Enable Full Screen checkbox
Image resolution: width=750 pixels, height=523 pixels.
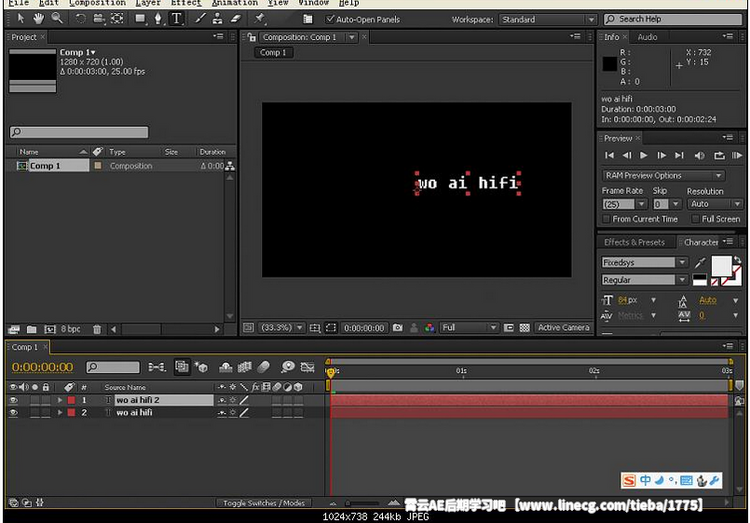point(695,219)
